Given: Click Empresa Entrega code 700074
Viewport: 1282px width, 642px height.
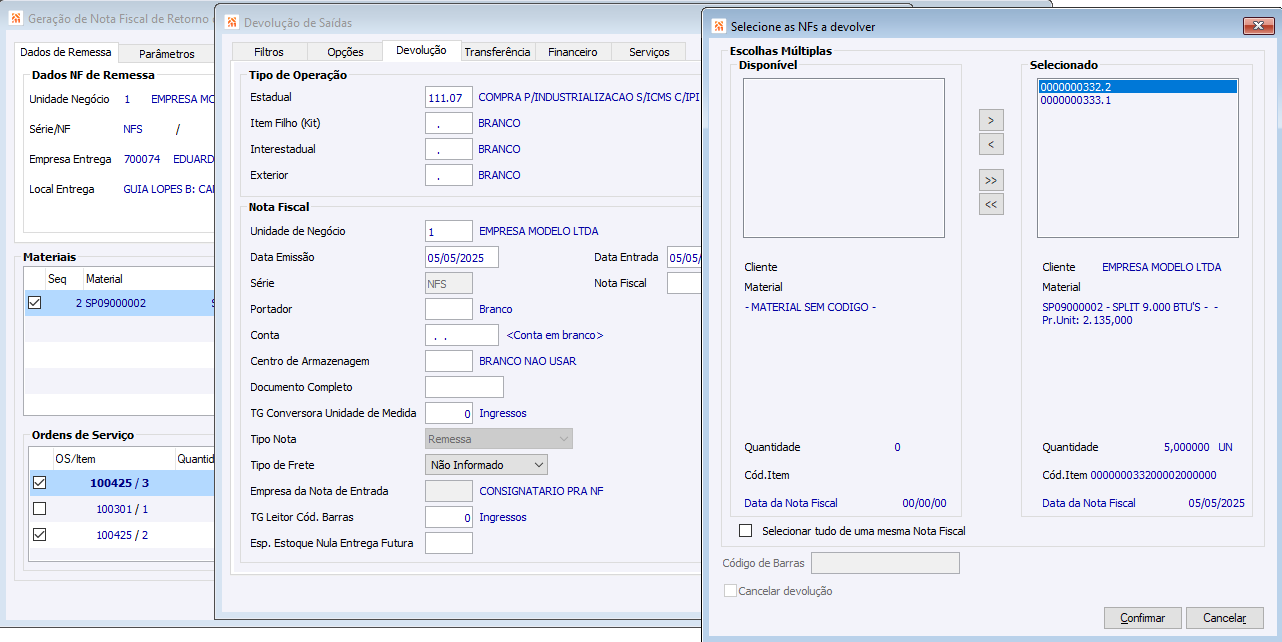Looking at the screenshot, I should tap(141, 159).
